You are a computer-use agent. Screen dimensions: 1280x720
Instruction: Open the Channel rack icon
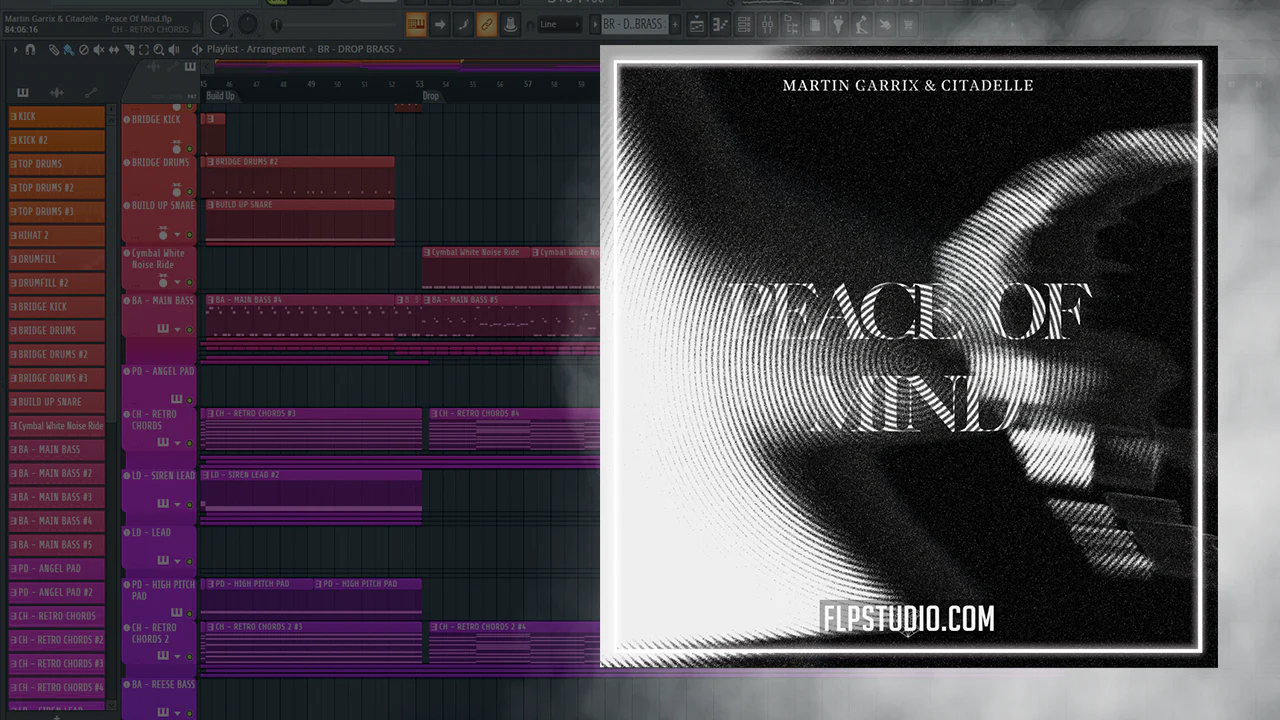[745, 24]
